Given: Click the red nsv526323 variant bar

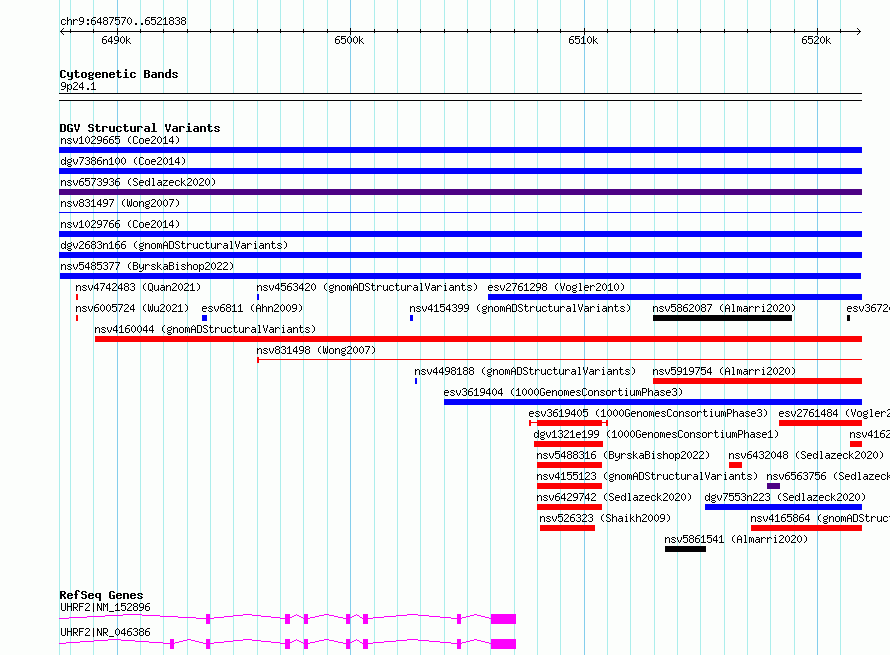Looking at the screenshot, I should pos(567,528).
